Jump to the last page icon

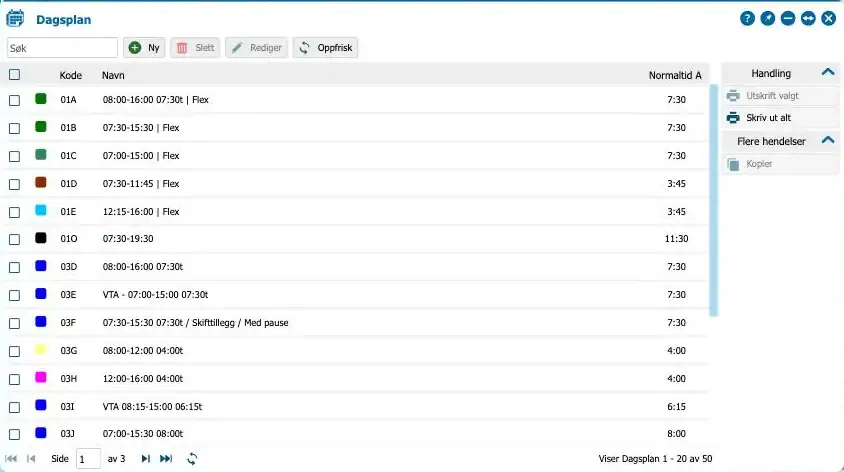point(166,459)
